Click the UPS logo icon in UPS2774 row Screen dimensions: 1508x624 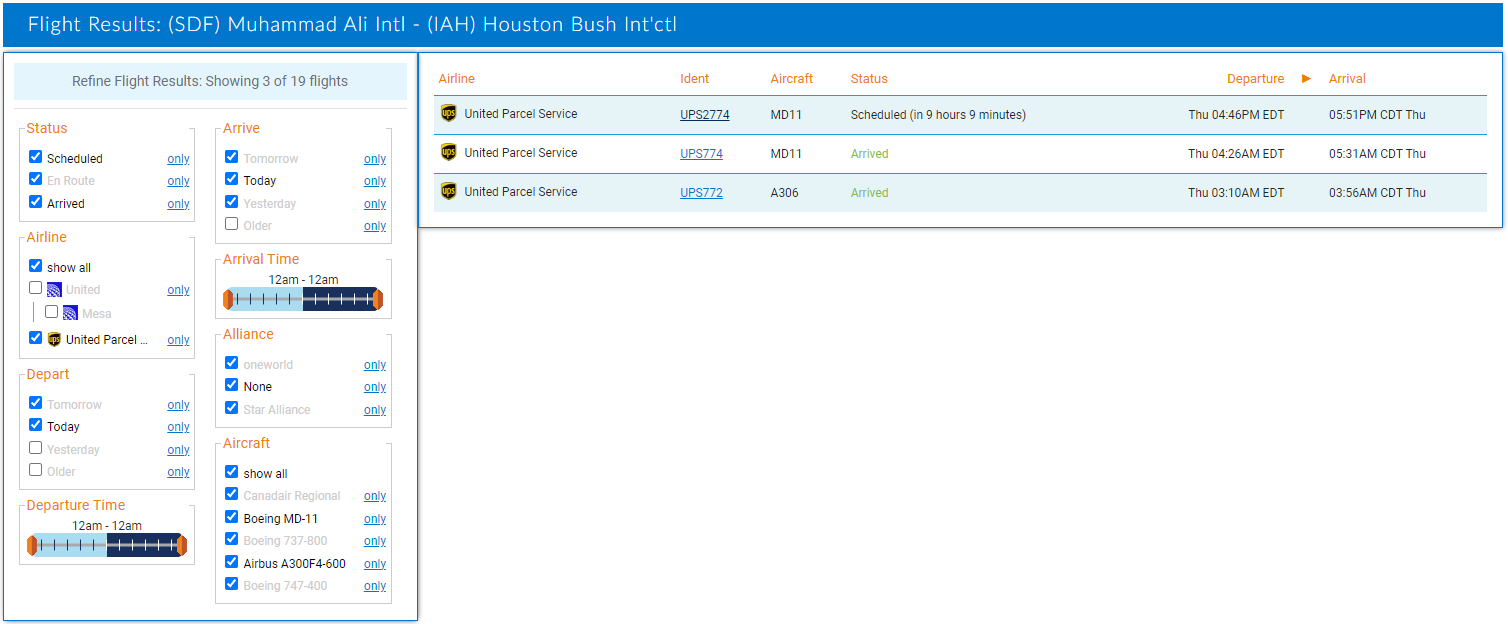pyautogui.click(x=448, y=114)
